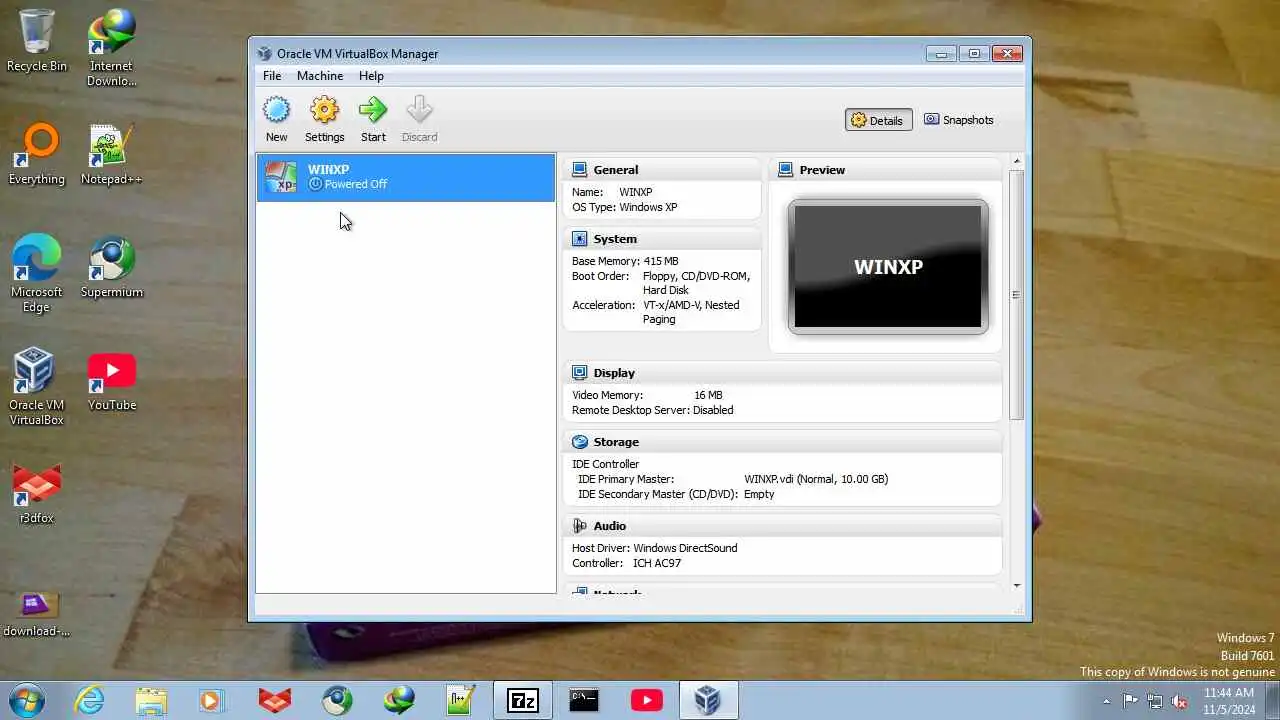Screen dimensions: 1280x720
Task: Click the WINXP preview thumbnail
Action: (888, 267)
